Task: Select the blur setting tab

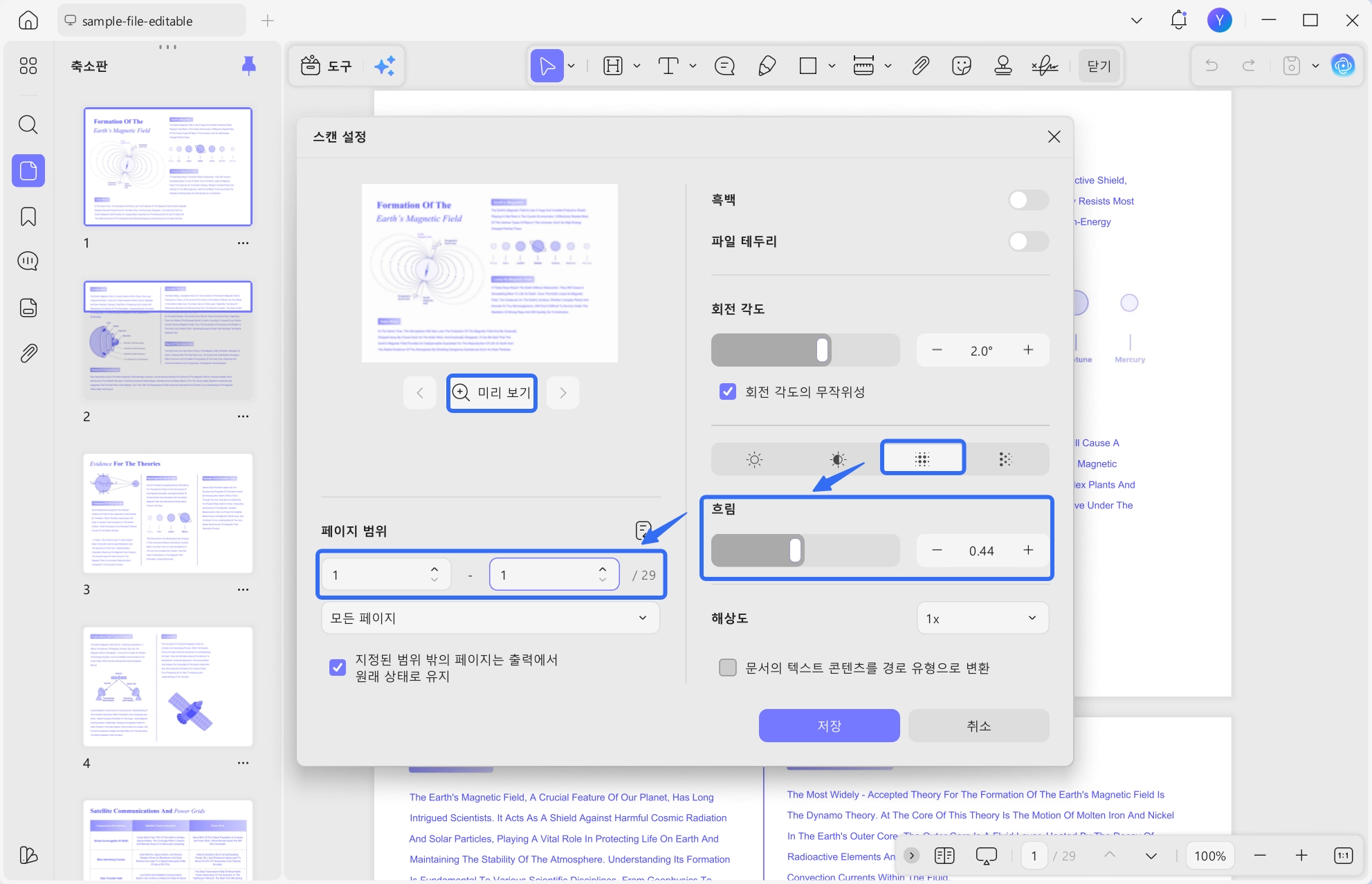Action: pyautogui.click(x=922, y=459)
